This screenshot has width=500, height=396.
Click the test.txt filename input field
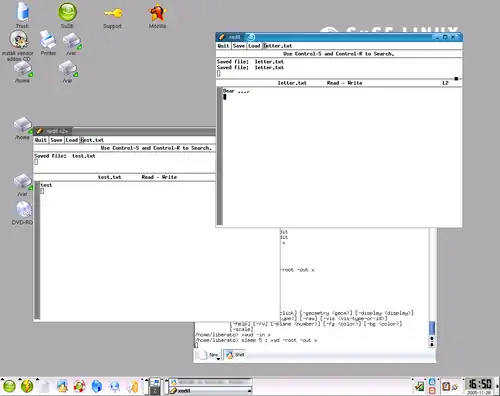click(148, 140)
